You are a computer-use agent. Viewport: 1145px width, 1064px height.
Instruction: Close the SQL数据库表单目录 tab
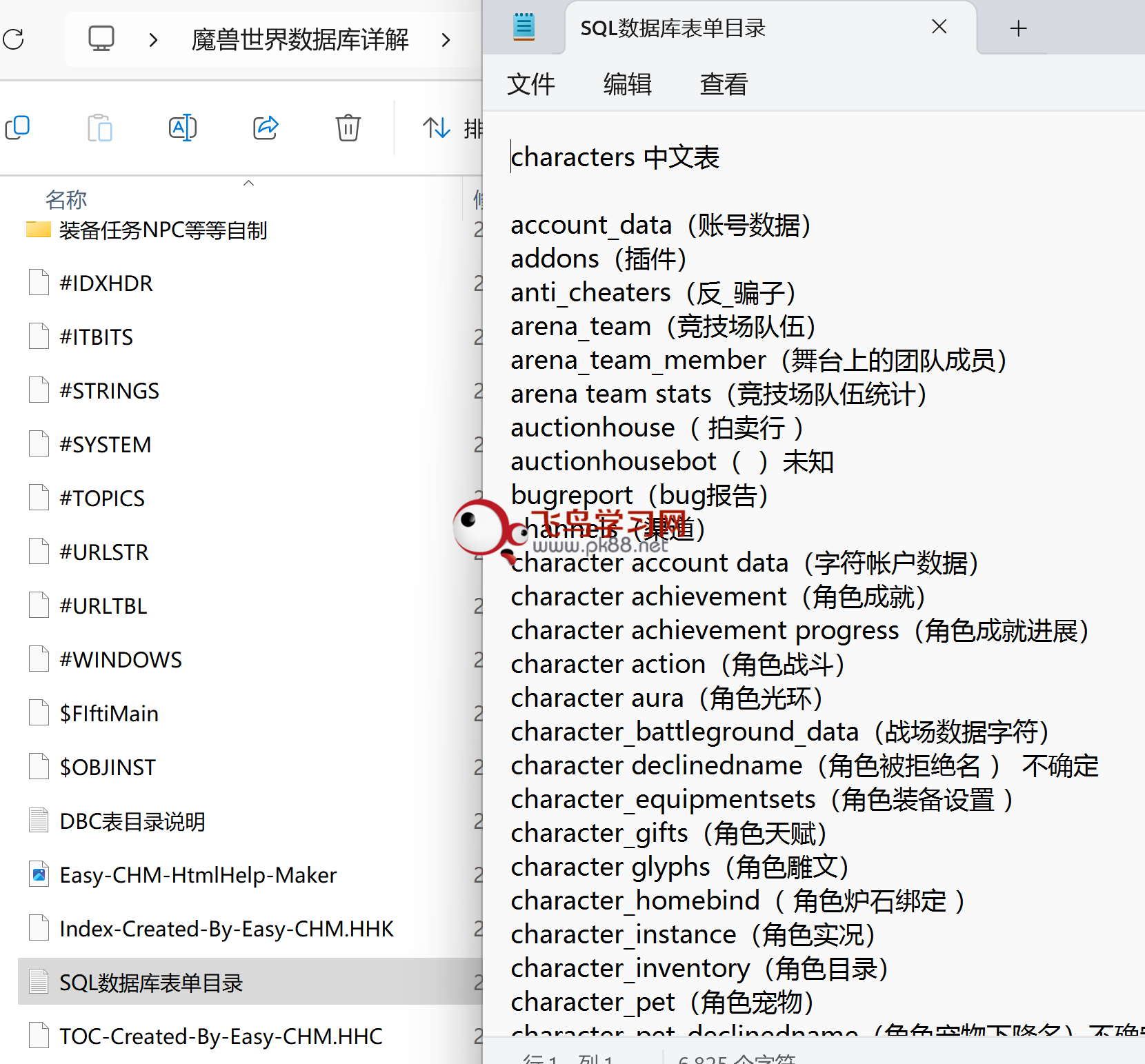click(x=939, y=27)
